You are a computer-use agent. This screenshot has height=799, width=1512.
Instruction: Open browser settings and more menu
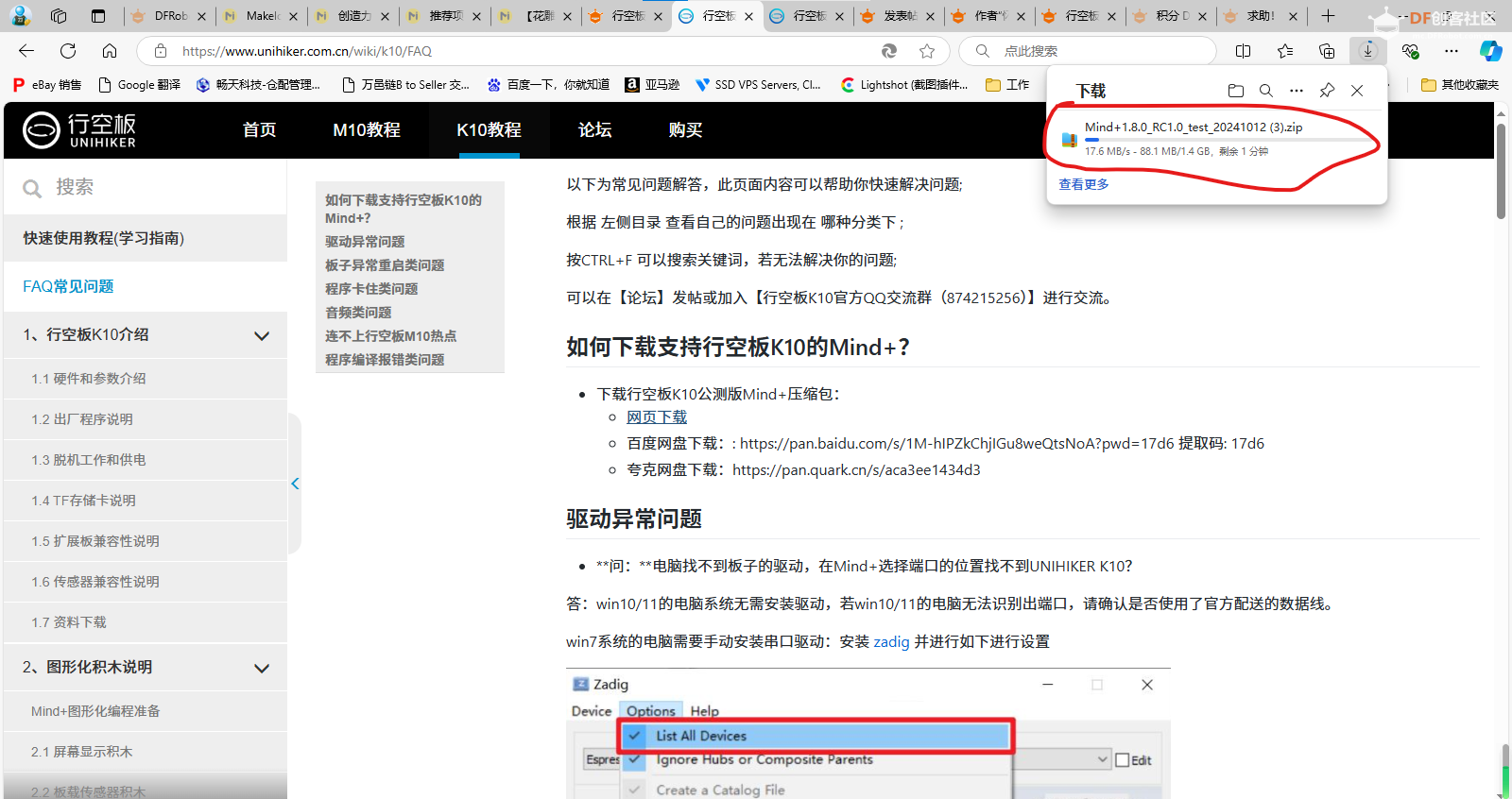pyautogui.click(x=1452, y=51)
